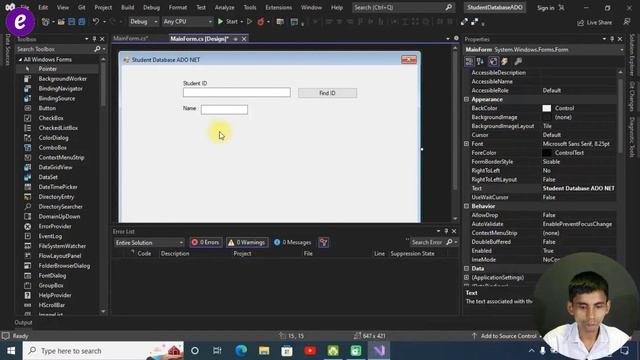Click the Open File folder icon
640x360 pixels.
point(61,22)
